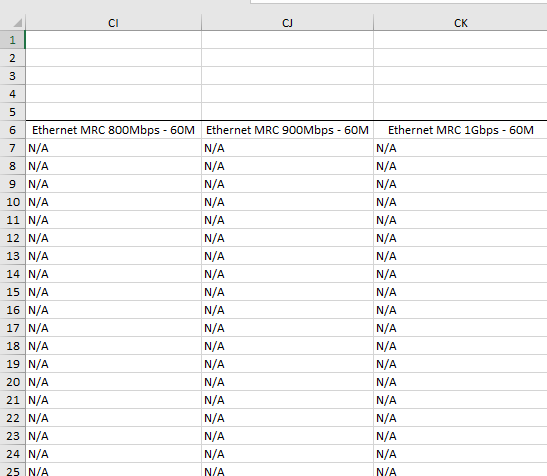The image size is (547, 476).
Task: Select empty cell CK5
Action: point(460,112)
